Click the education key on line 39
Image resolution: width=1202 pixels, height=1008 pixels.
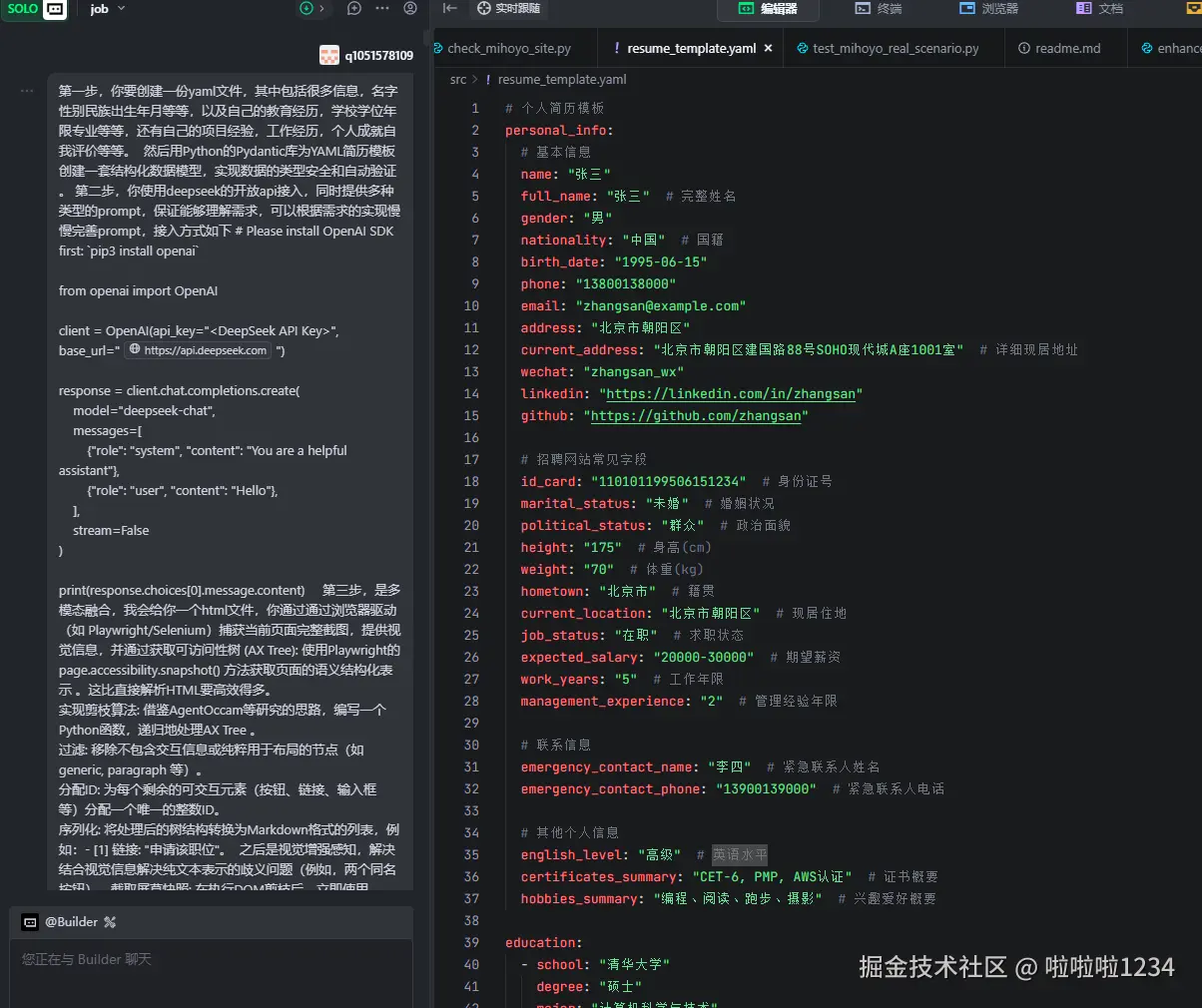point(540,943)
